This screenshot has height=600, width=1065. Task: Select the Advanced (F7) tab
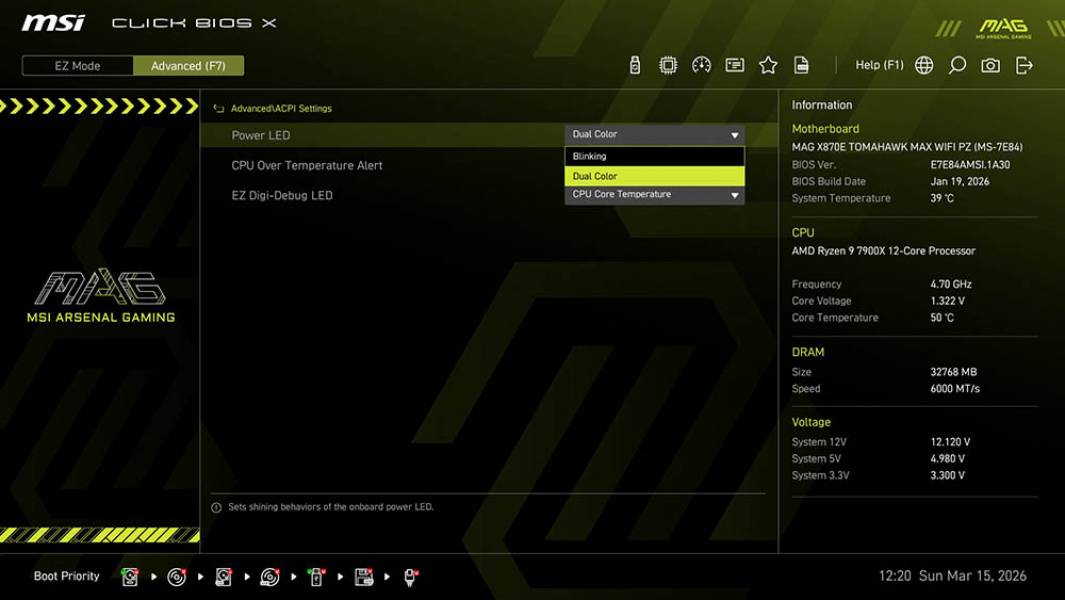[189, 65]
